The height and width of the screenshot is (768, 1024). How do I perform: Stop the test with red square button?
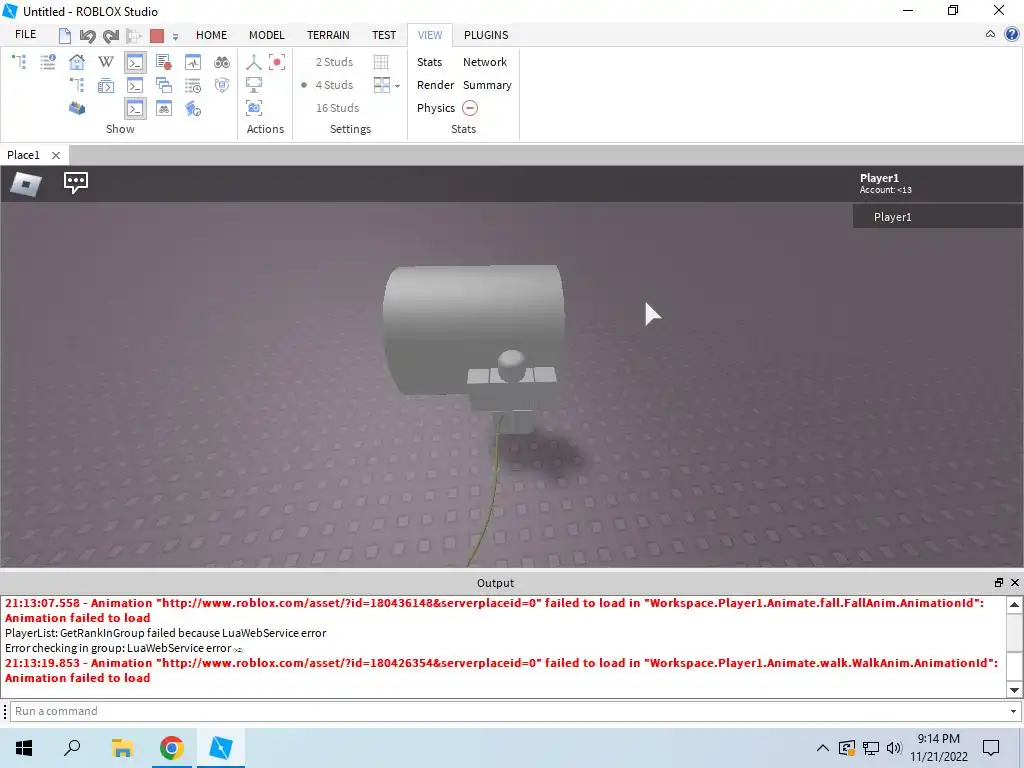pyautogui.click(x=157, y=35)
